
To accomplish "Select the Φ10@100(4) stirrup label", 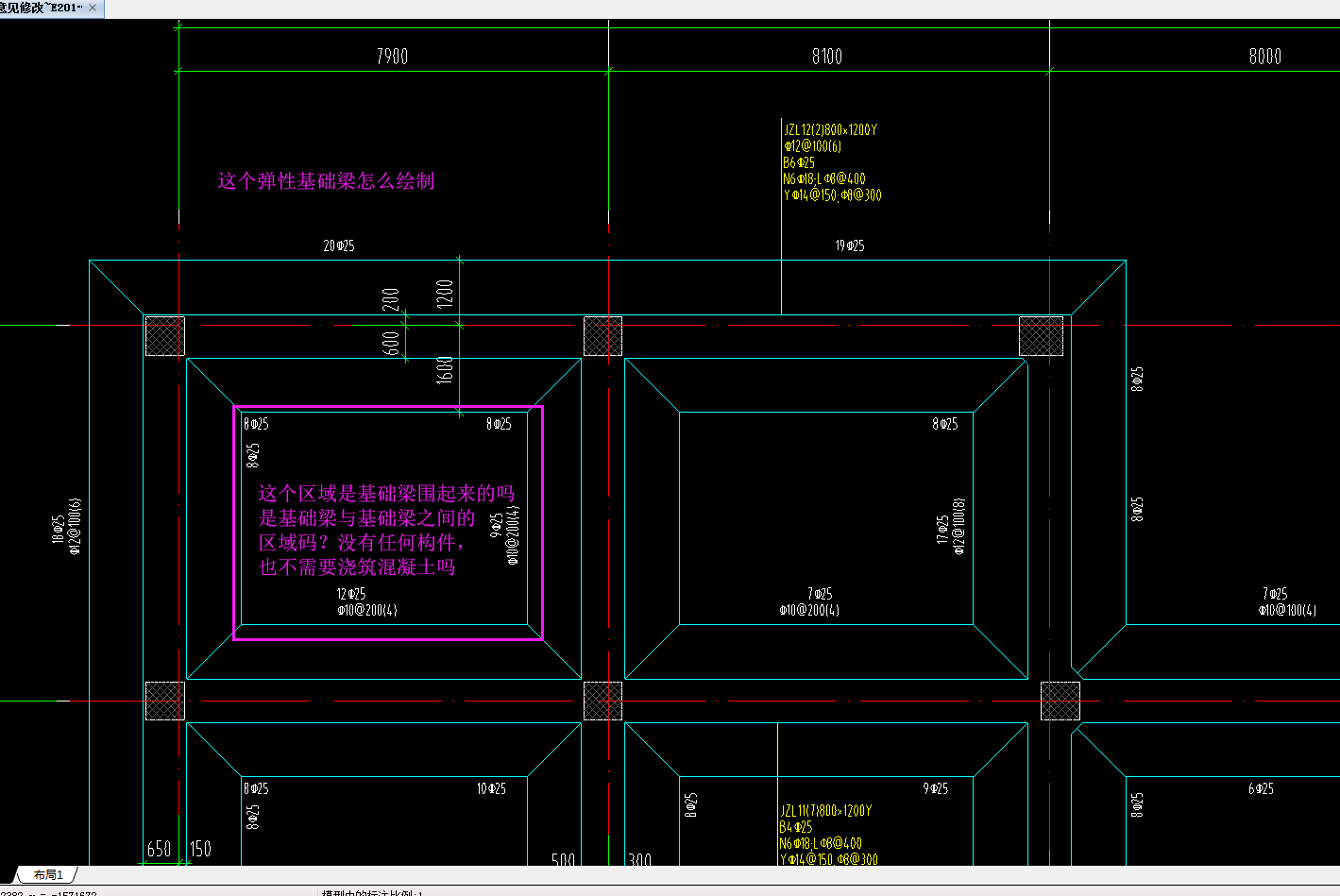I will coord(1287,611).
